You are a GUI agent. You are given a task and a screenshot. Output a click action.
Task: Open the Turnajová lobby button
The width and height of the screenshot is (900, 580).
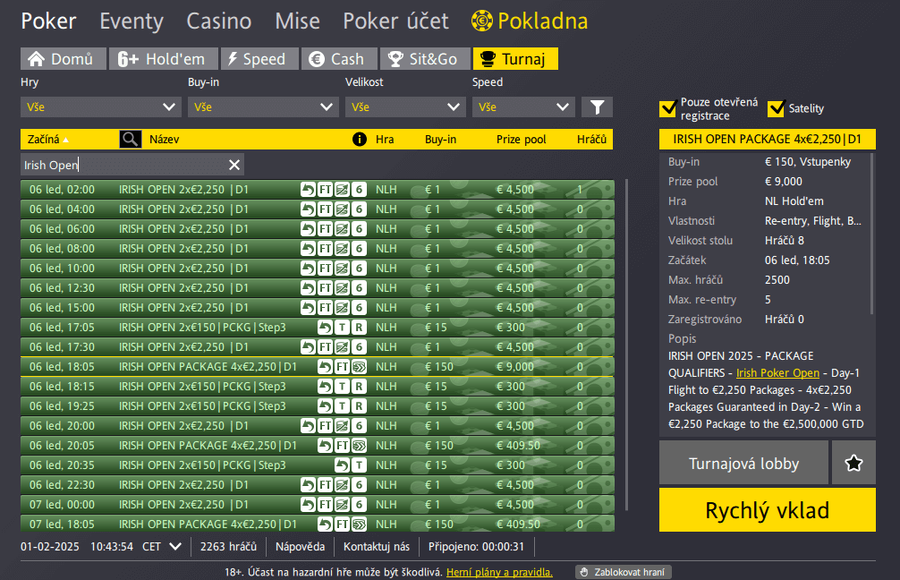point(743,463)
